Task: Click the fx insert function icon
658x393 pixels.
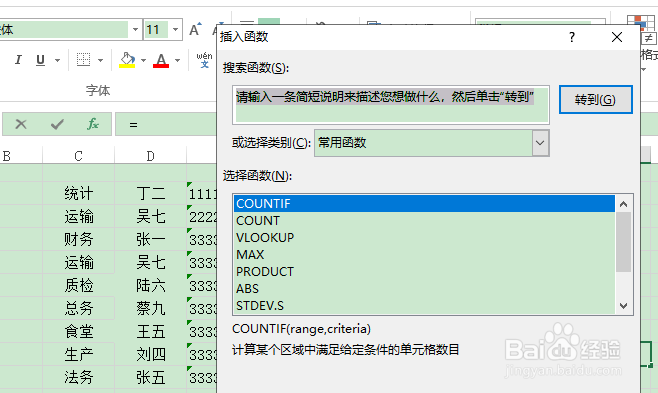Action: point(93,124)
